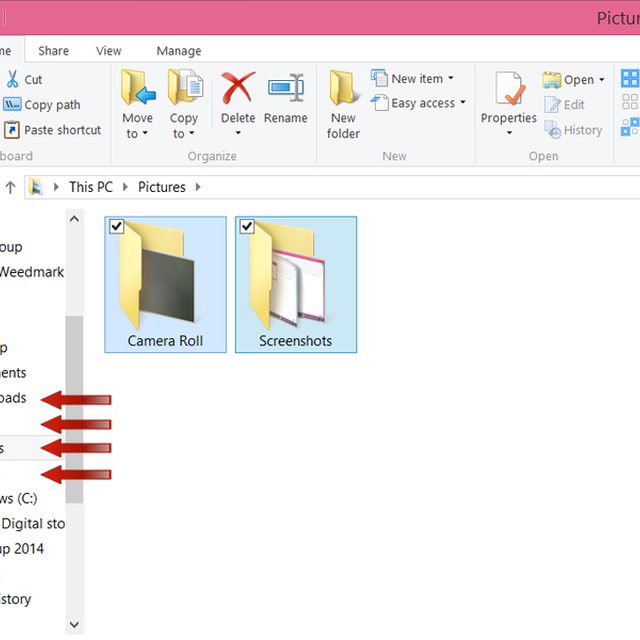Click the Copy path icon
Image resolution: width=640 pixels, height=640 pixels.
tap(12, 104)
